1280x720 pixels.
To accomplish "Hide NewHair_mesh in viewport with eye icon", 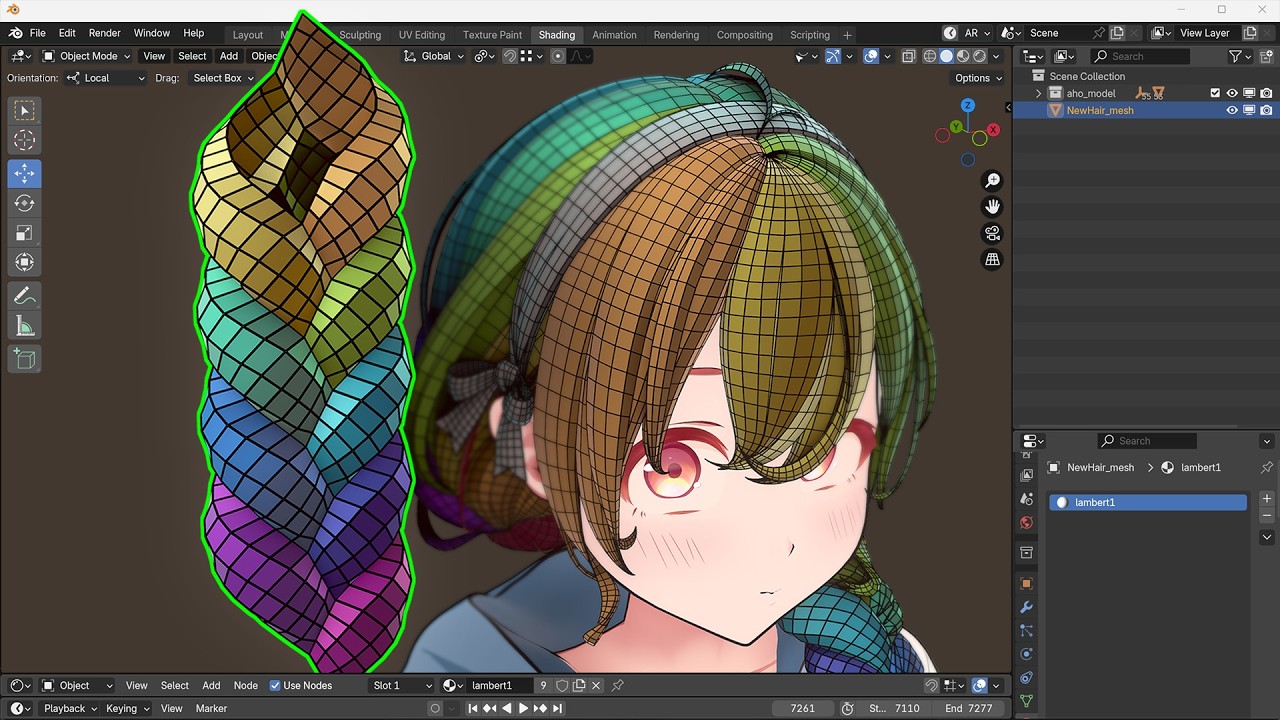I will [x=1232, y=110].
